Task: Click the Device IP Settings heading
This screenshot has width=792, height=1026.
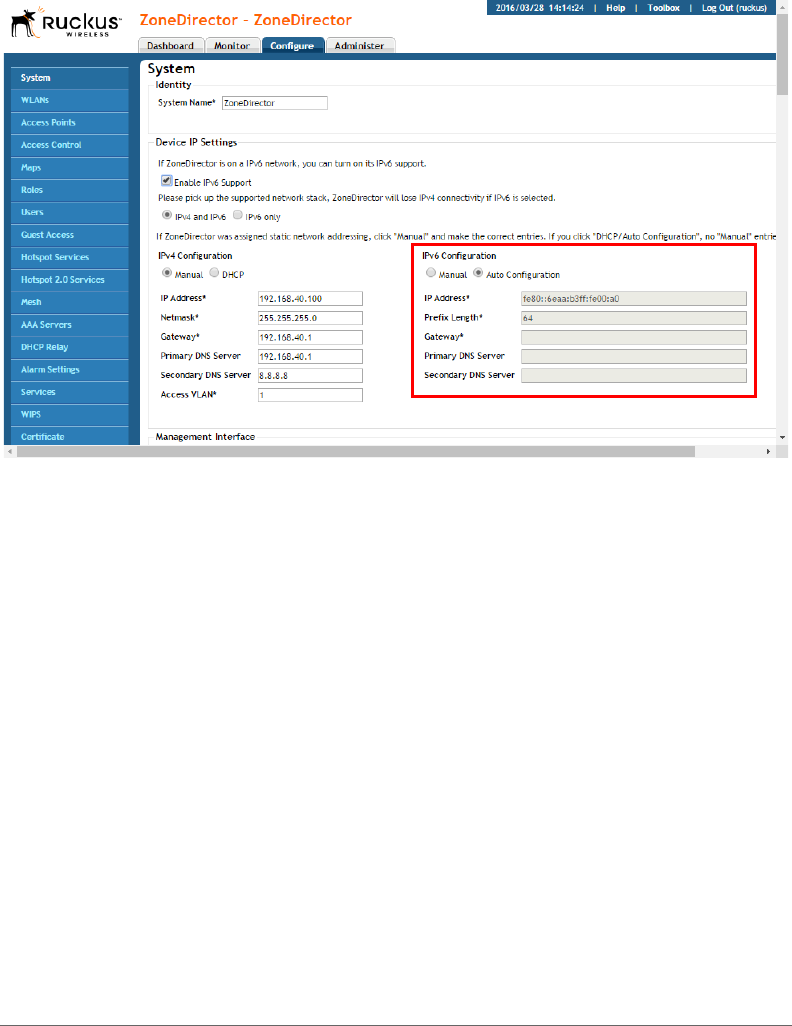Action: 196,143
